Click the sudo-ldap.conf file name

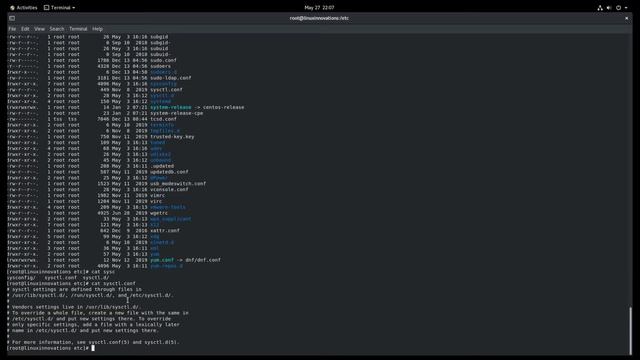171,78
